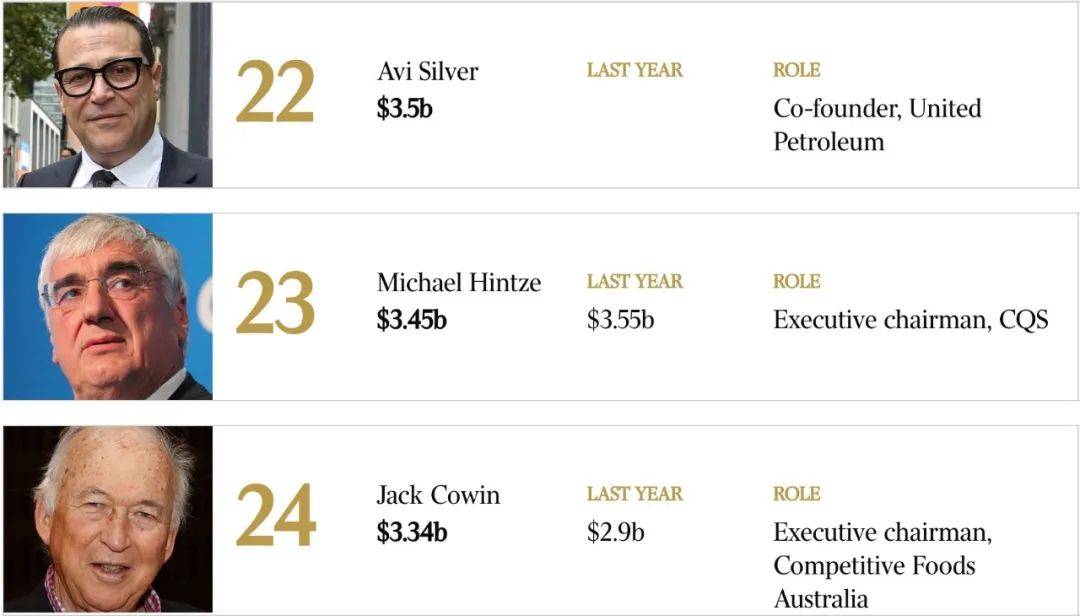Click the name Avi Silver
Screen dimensions: 1080x616
[x=428, y=71]
